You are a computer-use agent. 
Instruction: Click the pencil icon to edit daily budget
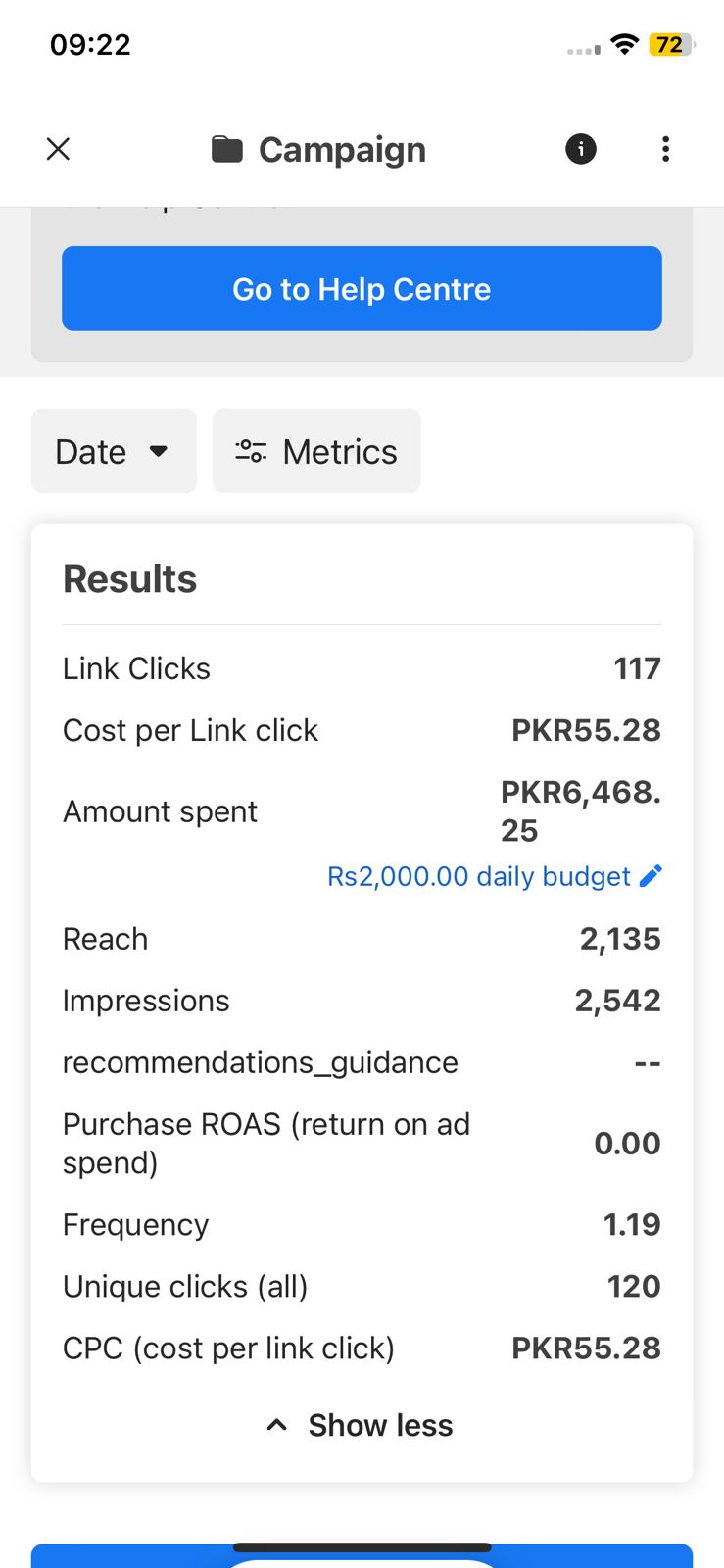[651, 876]
